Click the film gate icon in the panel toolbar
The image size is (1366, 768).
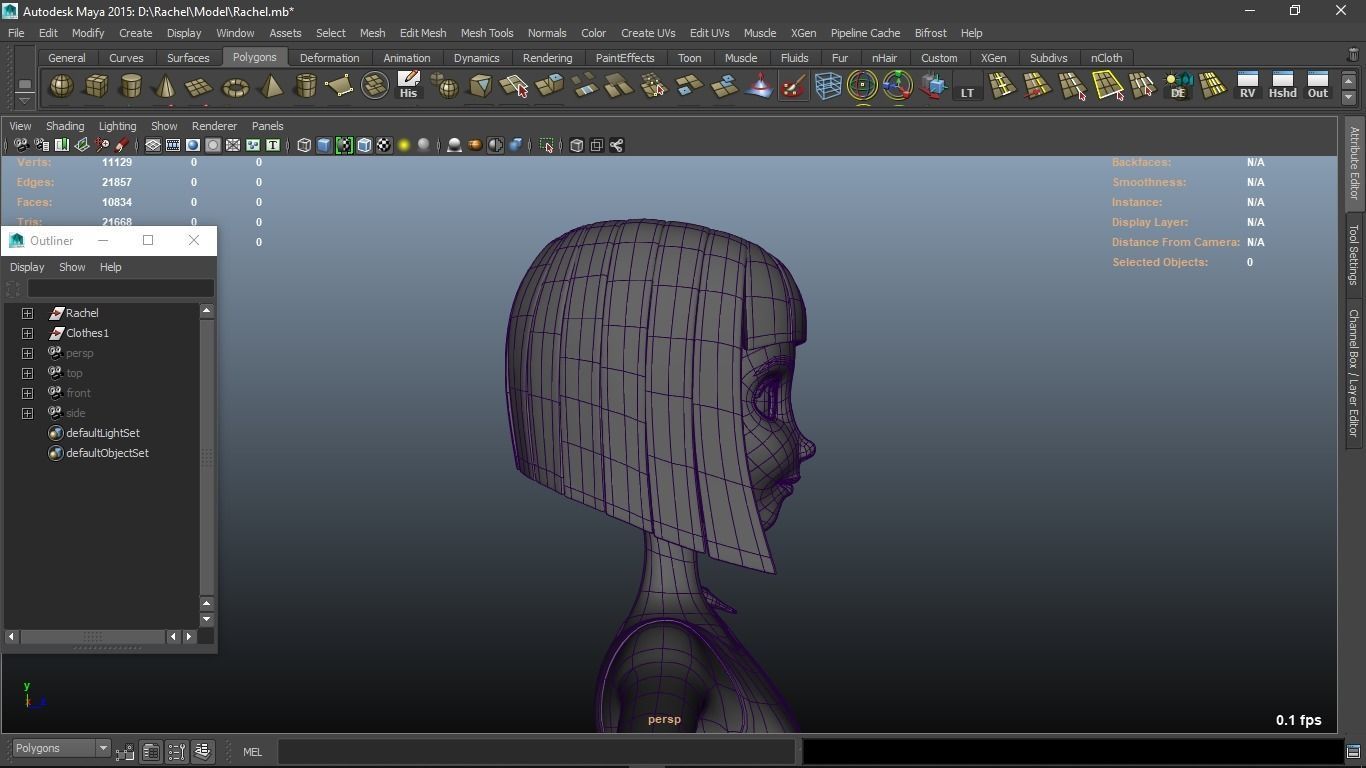[x=173, y=146]
